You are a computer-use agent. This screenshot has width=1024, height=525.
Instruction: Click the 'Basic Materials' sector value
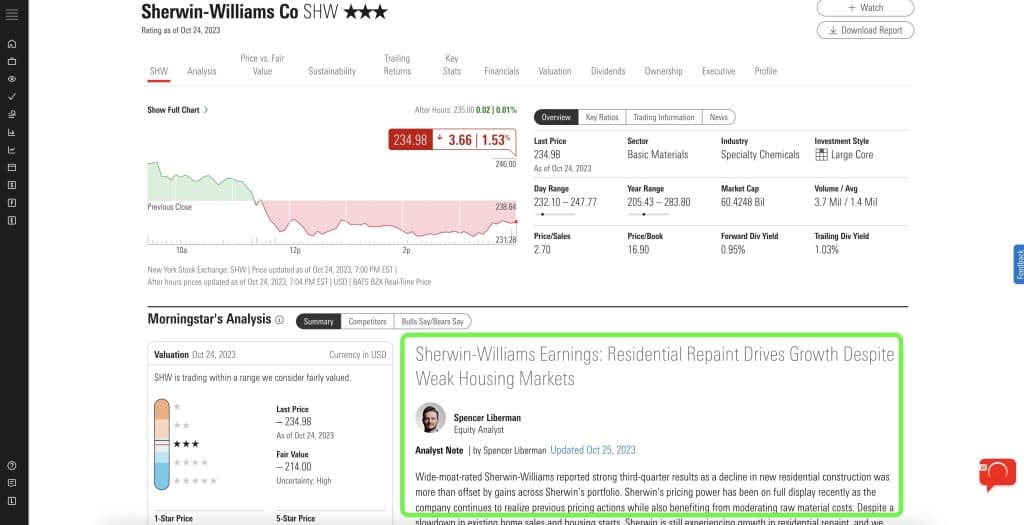coord(658,155)
